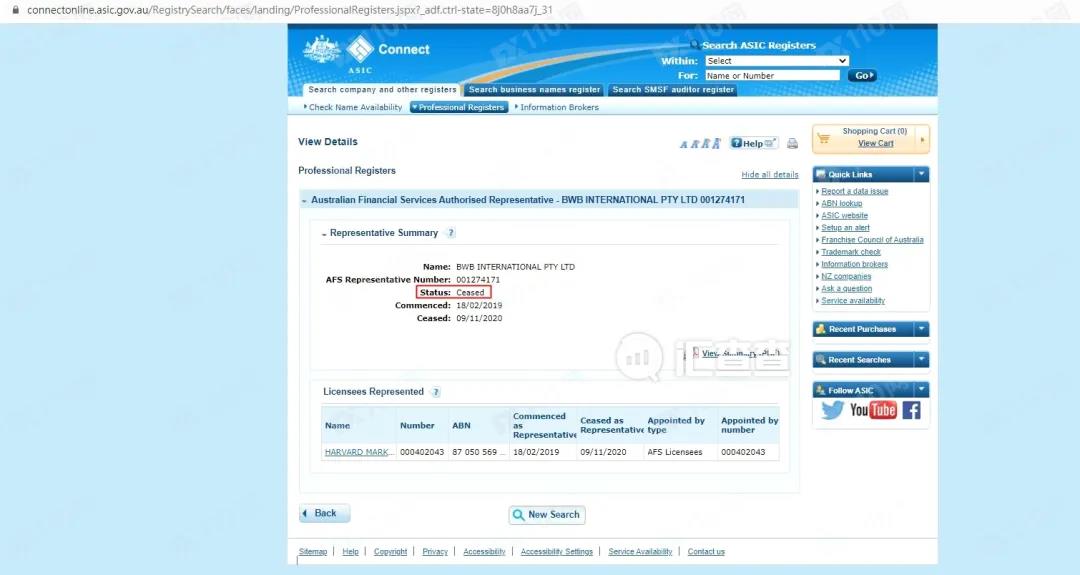Click the Ceased as Representative column header

click(x=610, y=426)
